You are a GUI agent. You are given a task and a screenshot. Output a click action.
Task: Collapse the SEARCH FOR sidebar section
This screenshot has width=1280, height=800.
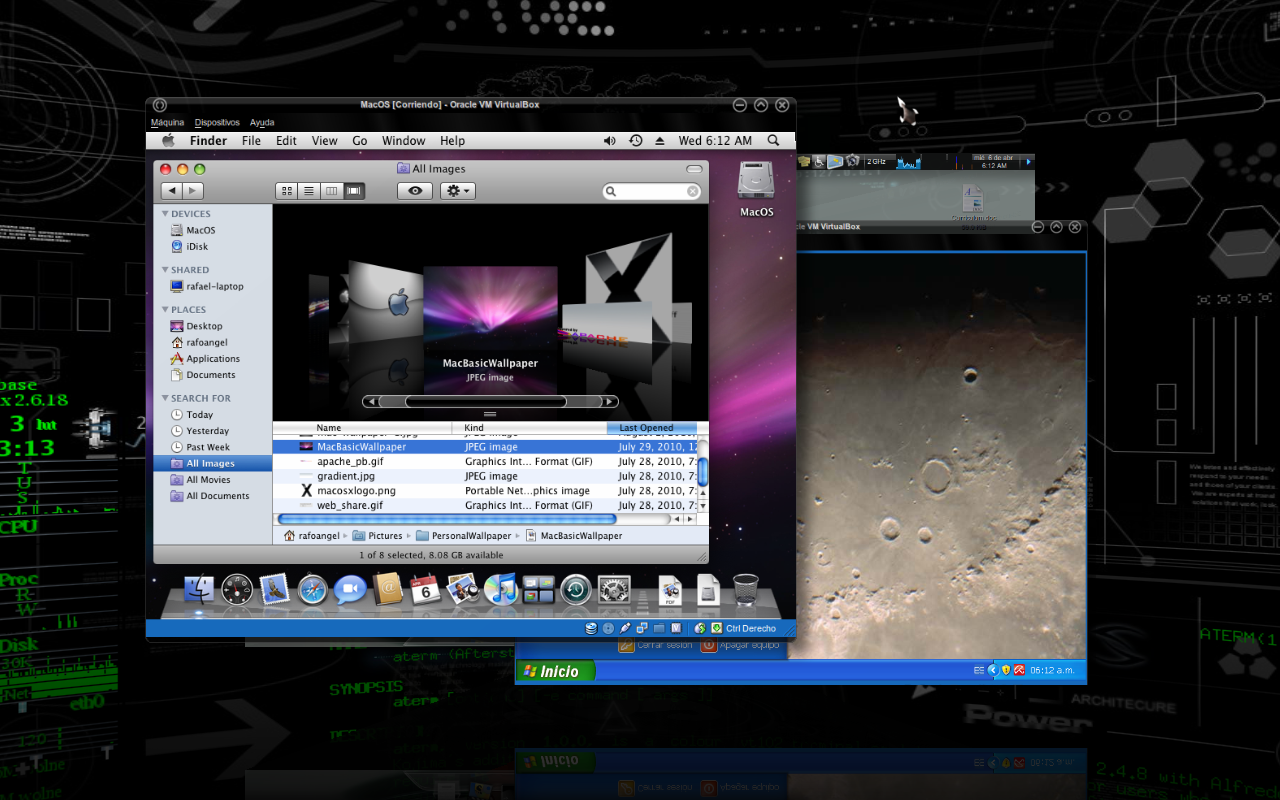(165, 398)
